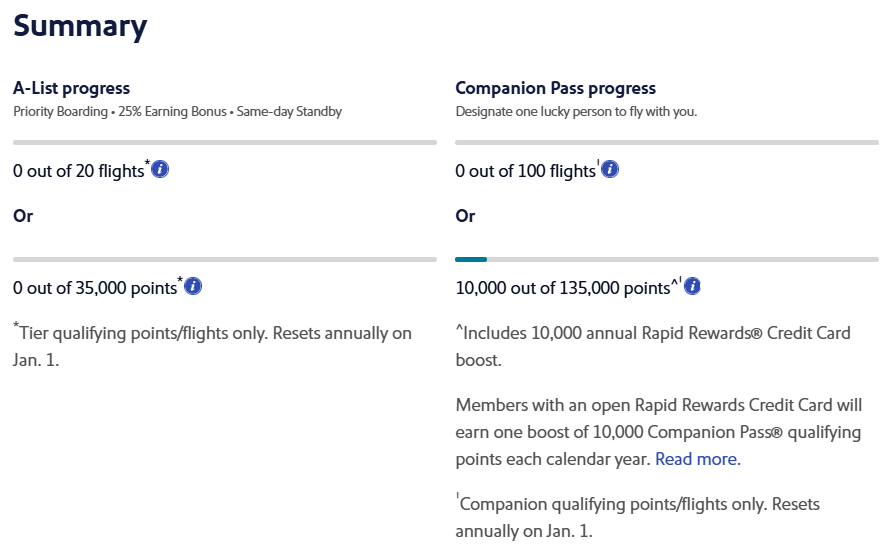The height and width of the screenshot is (547, 883).
Task: Show info for 10,000 out of 135,000 points
Action: 692,287
